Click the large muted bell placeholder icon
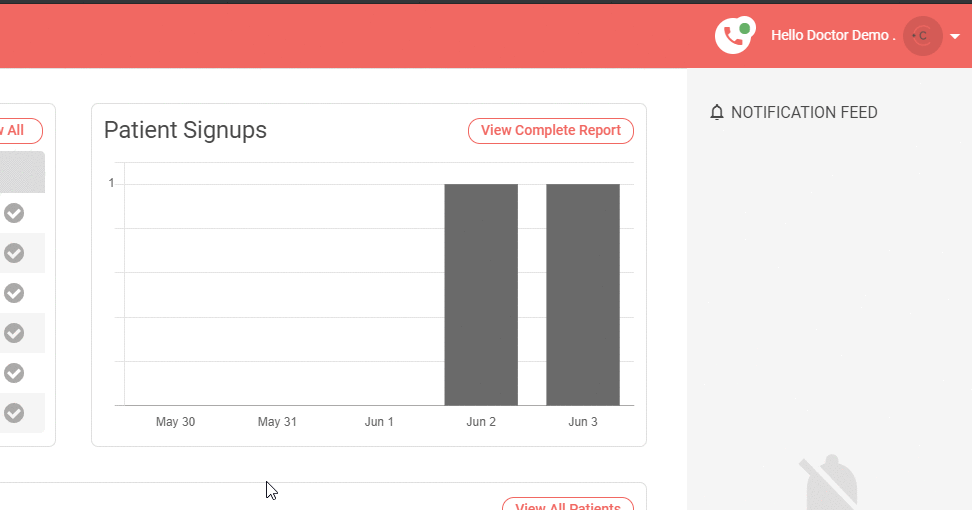The width and height of the screenshot is (972, 510). [x=831, y=484]
